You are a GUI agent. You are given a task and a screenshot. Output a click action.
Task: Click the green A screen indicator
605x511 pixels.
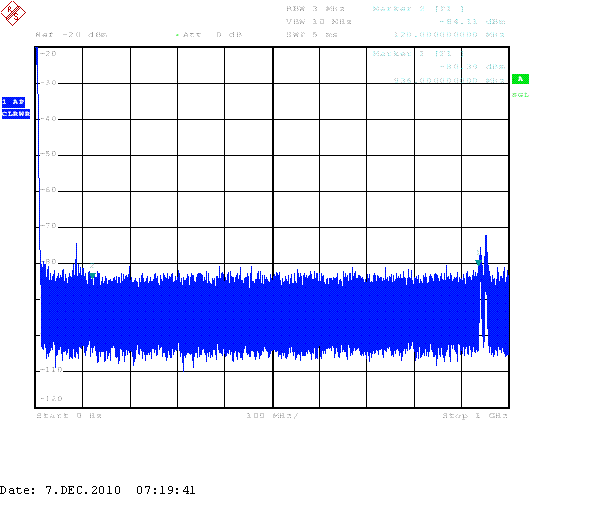tap(520, 79)
